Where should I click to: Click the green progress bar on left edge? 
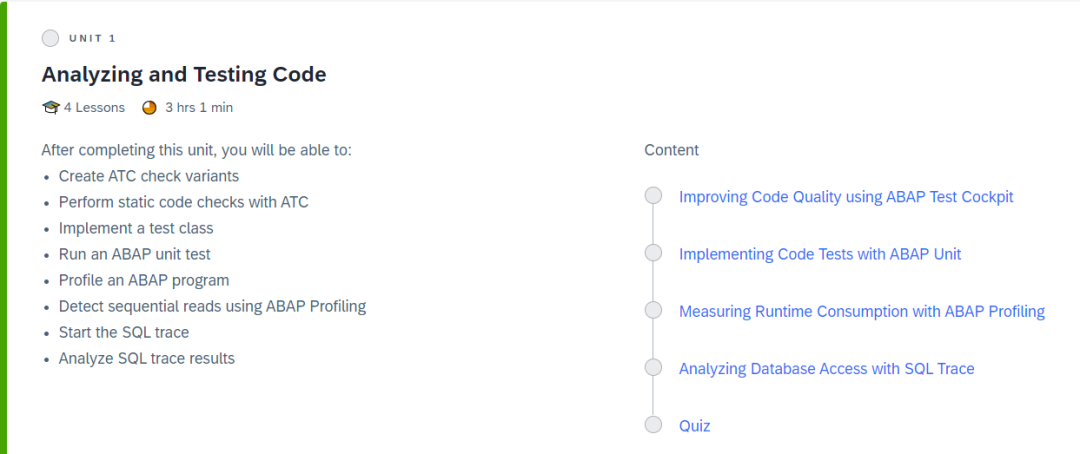[x=4, y=227]
